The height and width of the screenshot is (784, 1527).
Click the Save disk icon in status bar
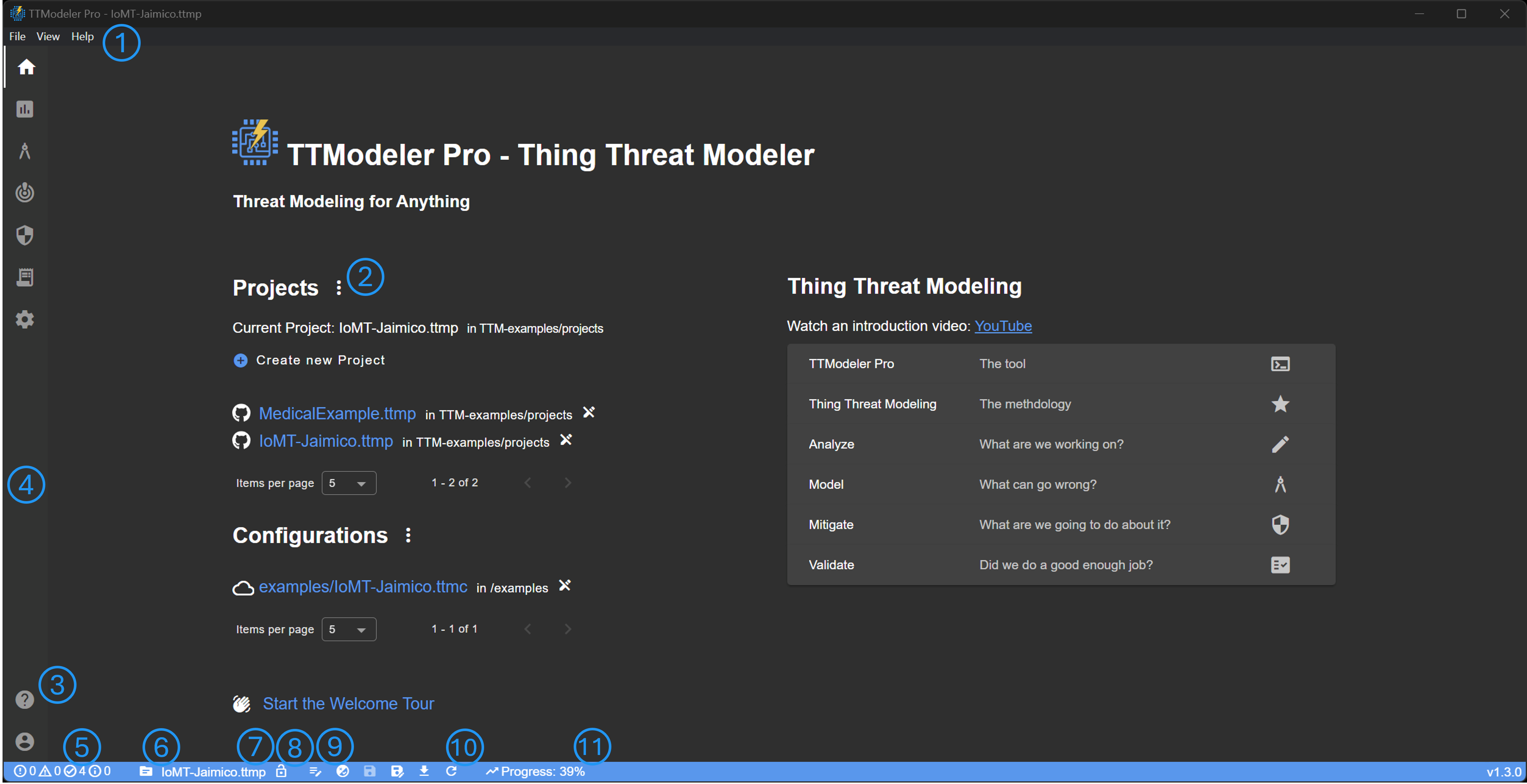[370, 772]
